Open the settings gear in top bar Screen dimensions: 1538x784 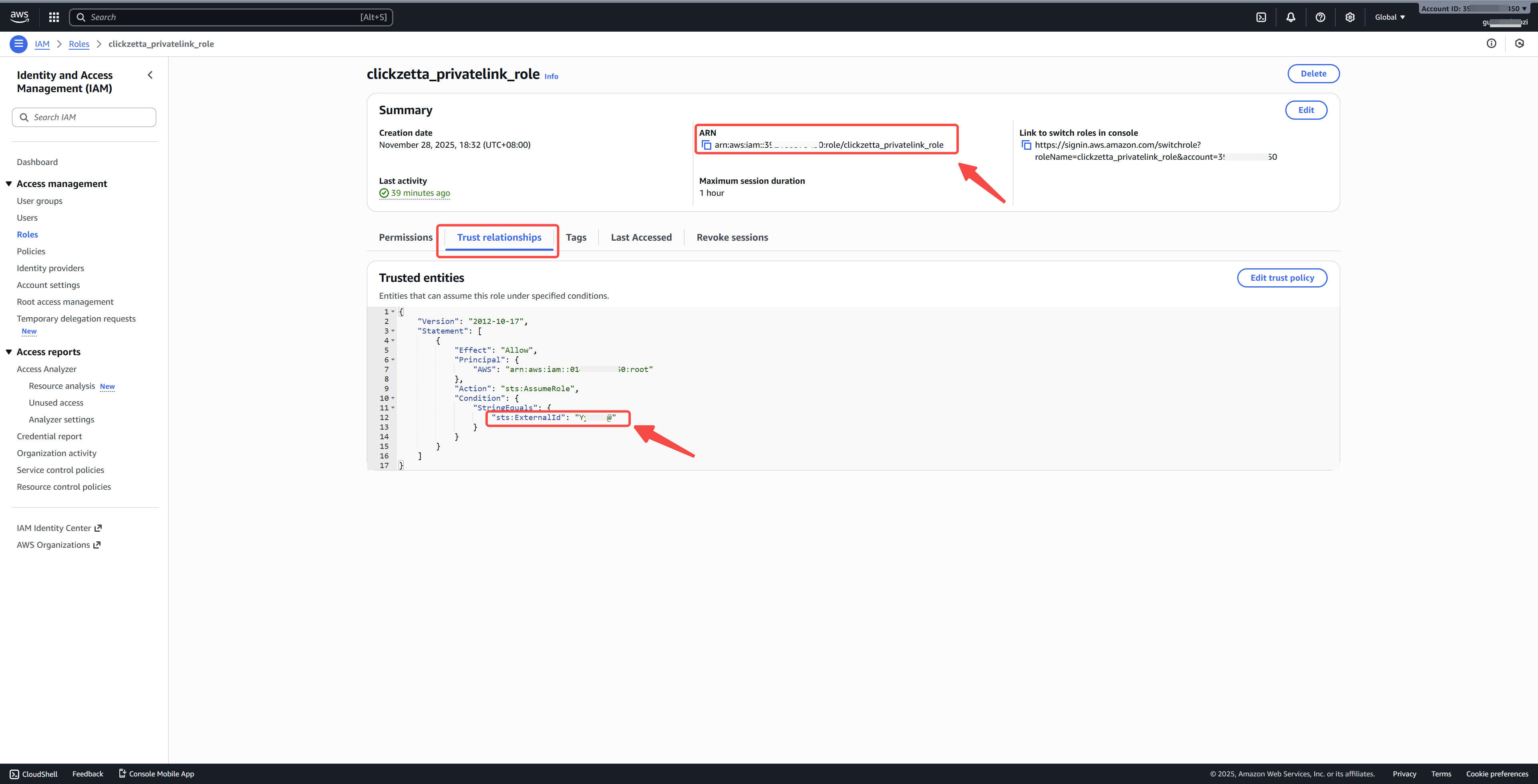[x=1350, y=17]
